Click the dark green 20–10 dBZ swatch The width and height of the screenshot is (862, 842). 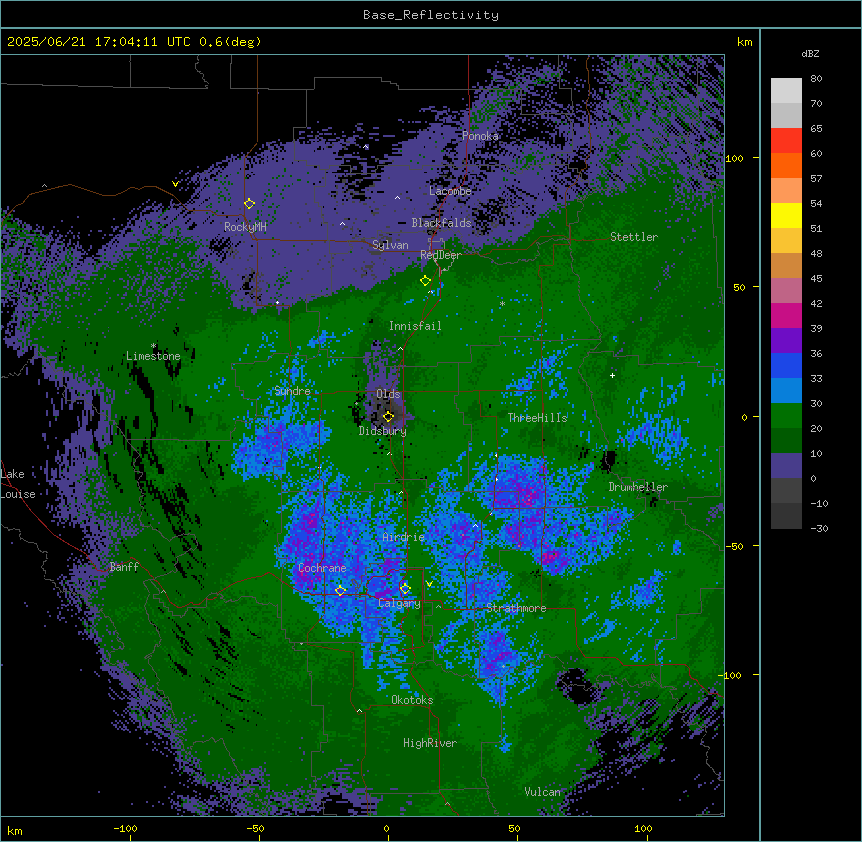click(786, 441)
